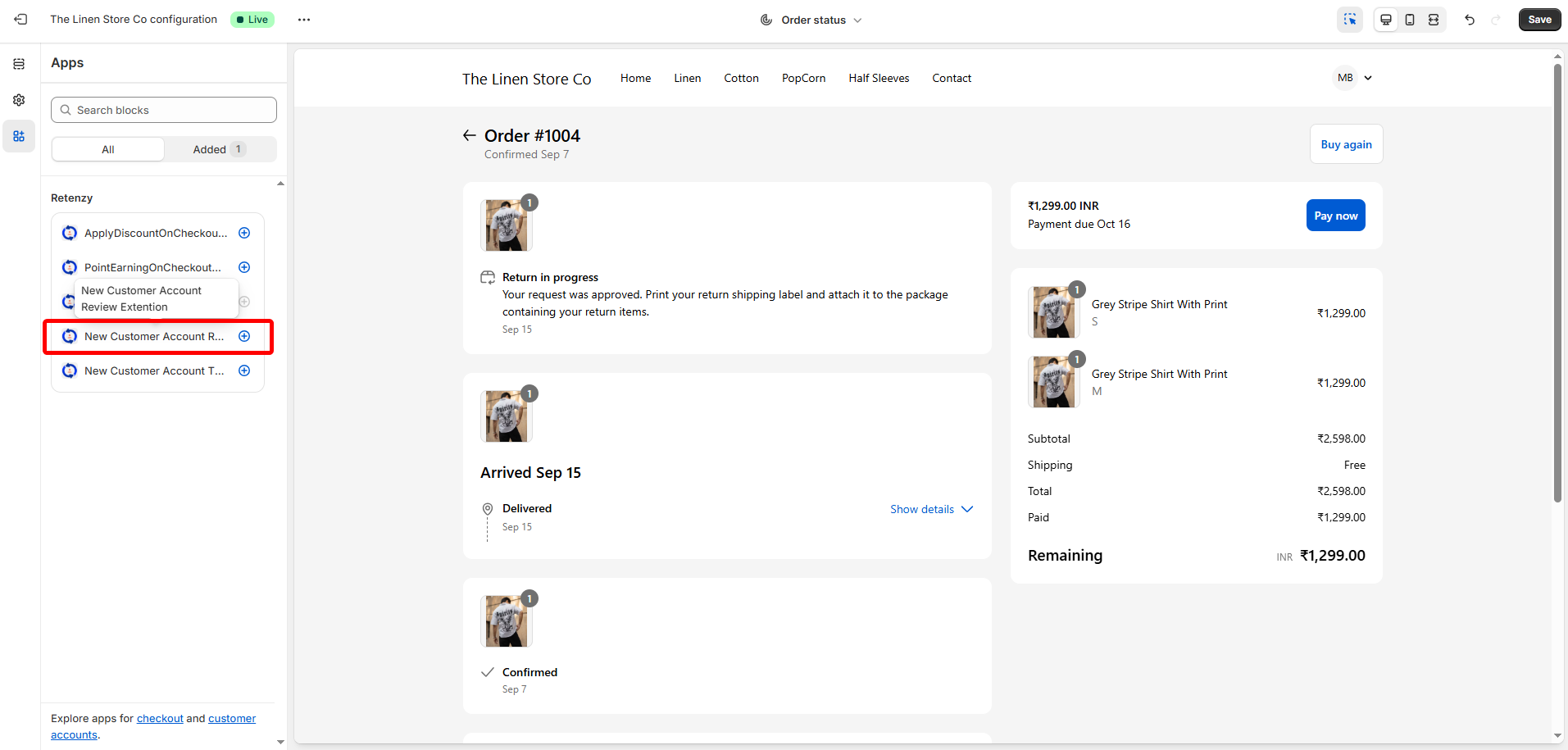Select the desktop preview toggle
The height and width of the screenshot is (750, 1568).
pyautogui.click(x=1385, y=20)
